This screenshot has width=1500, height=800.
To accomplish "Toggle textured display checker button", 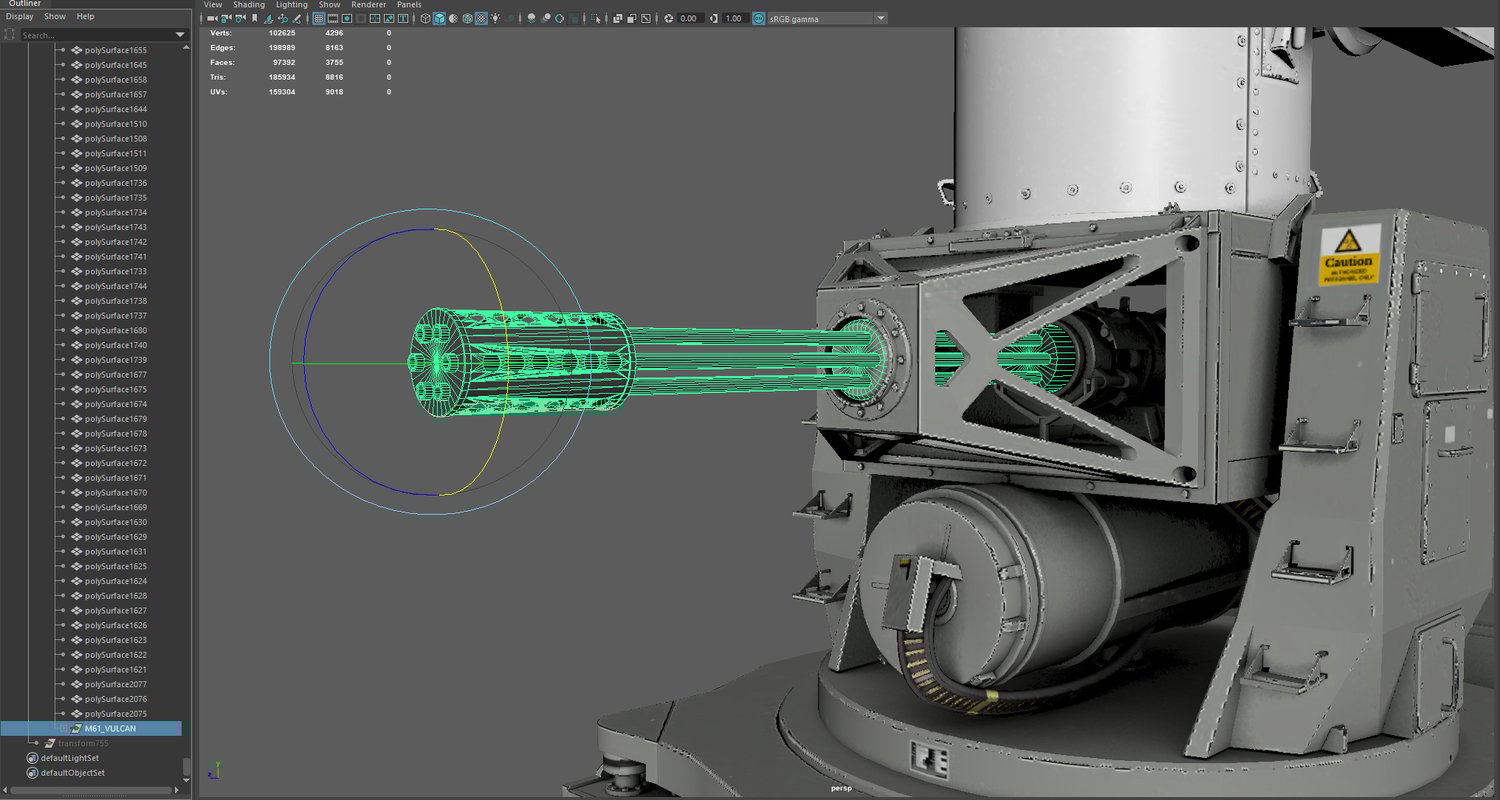I will pos(481,18).
